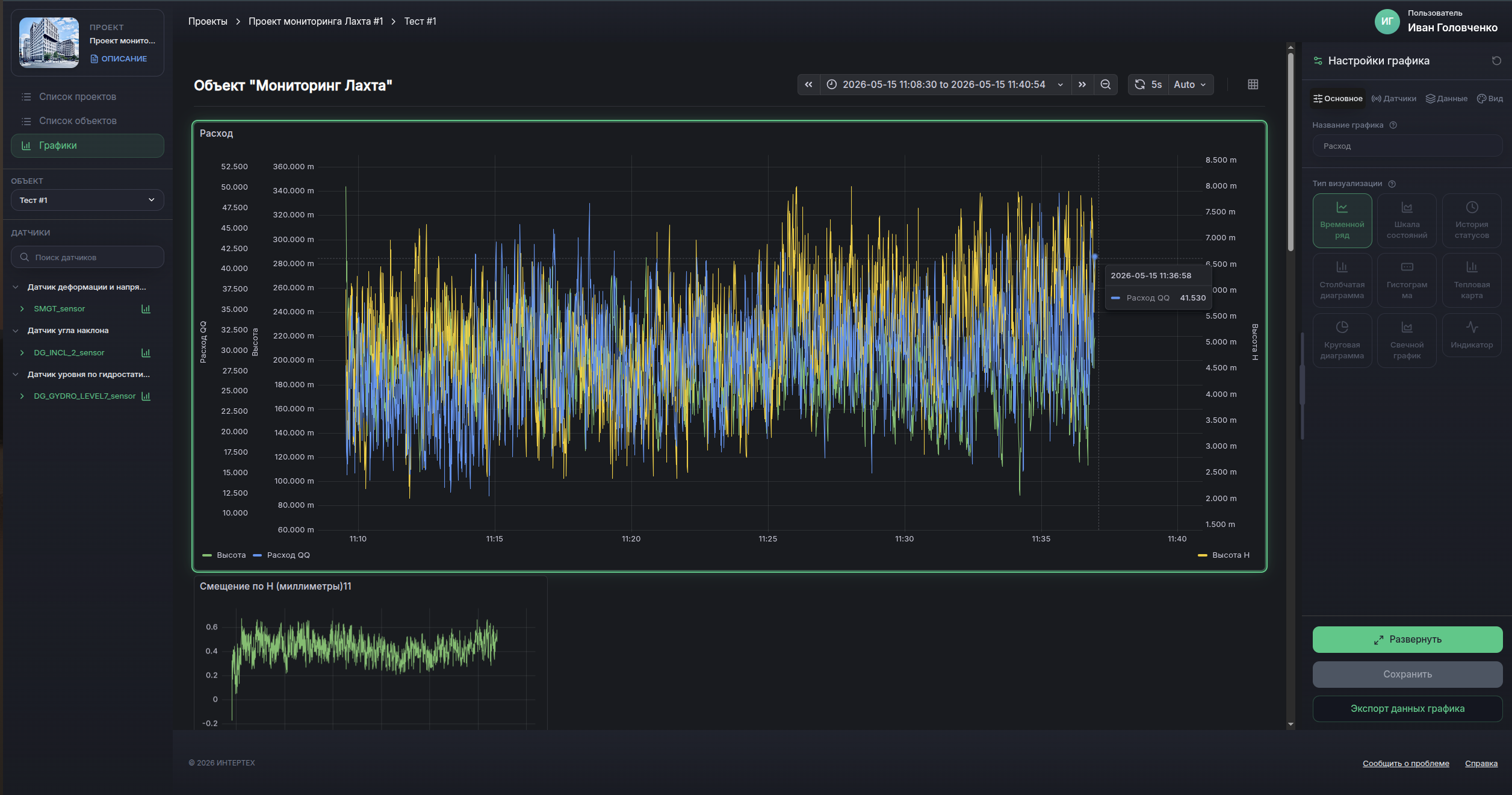
Task: Click scrollbar down arrow of main content
Action: [1290, 725]
